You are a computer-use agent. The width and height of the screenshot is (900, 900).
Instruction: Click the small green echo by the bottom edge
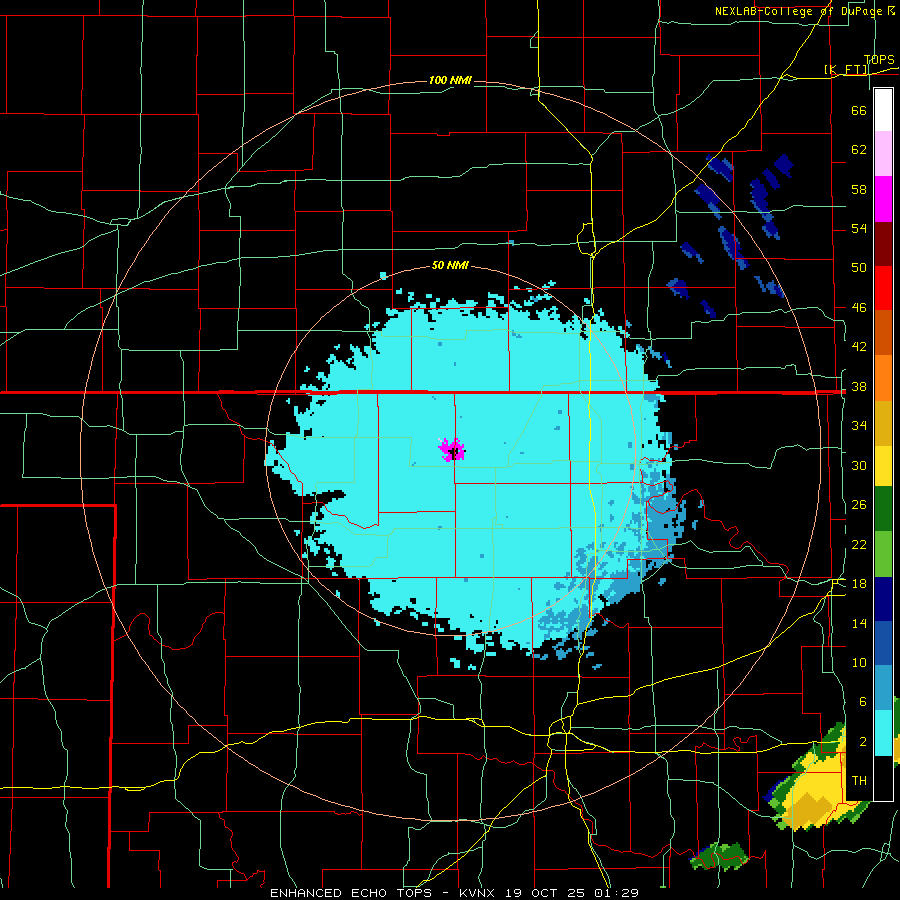[x=721, y=857]
